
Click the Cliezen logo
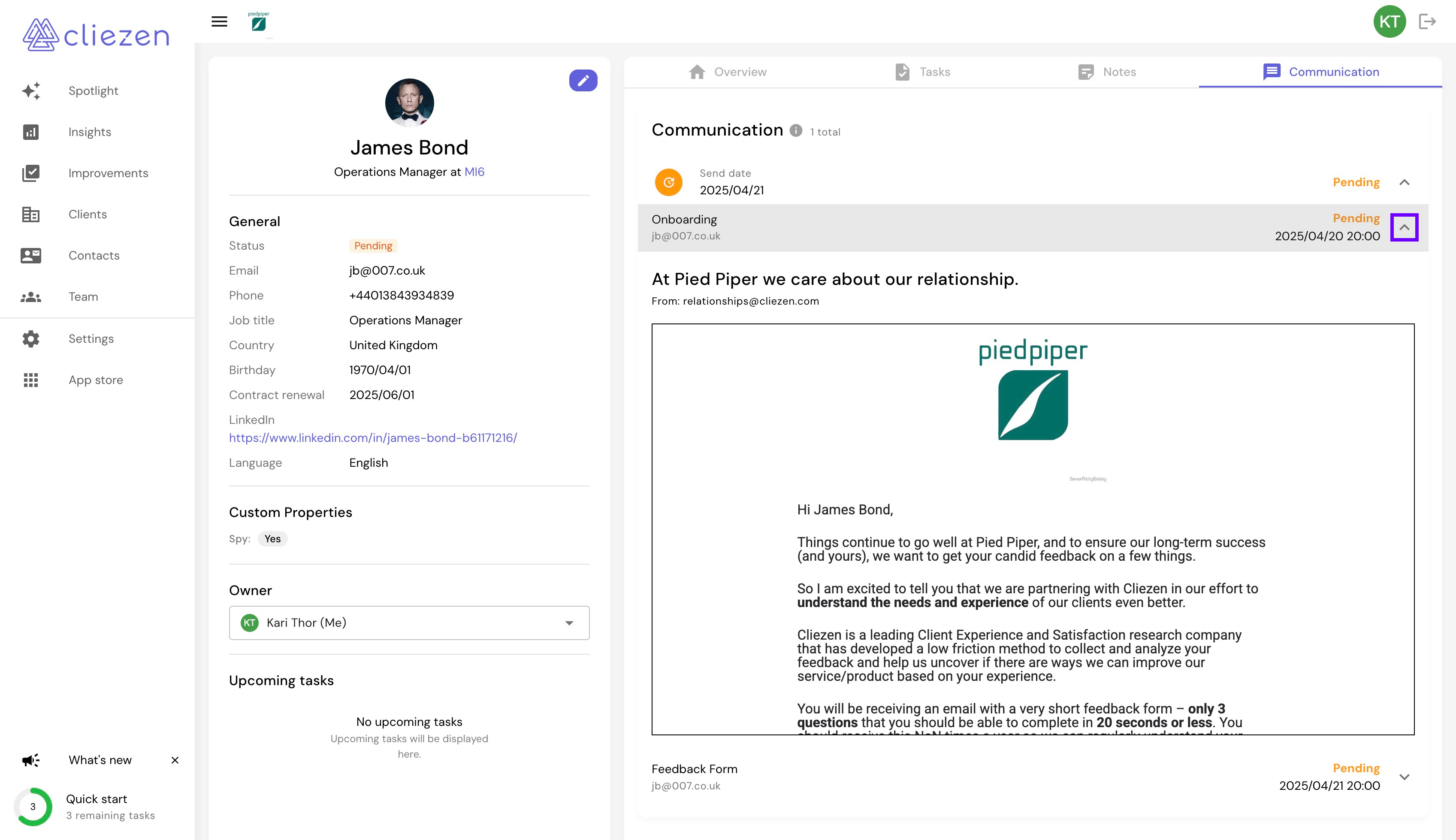[x=96, y=35]
